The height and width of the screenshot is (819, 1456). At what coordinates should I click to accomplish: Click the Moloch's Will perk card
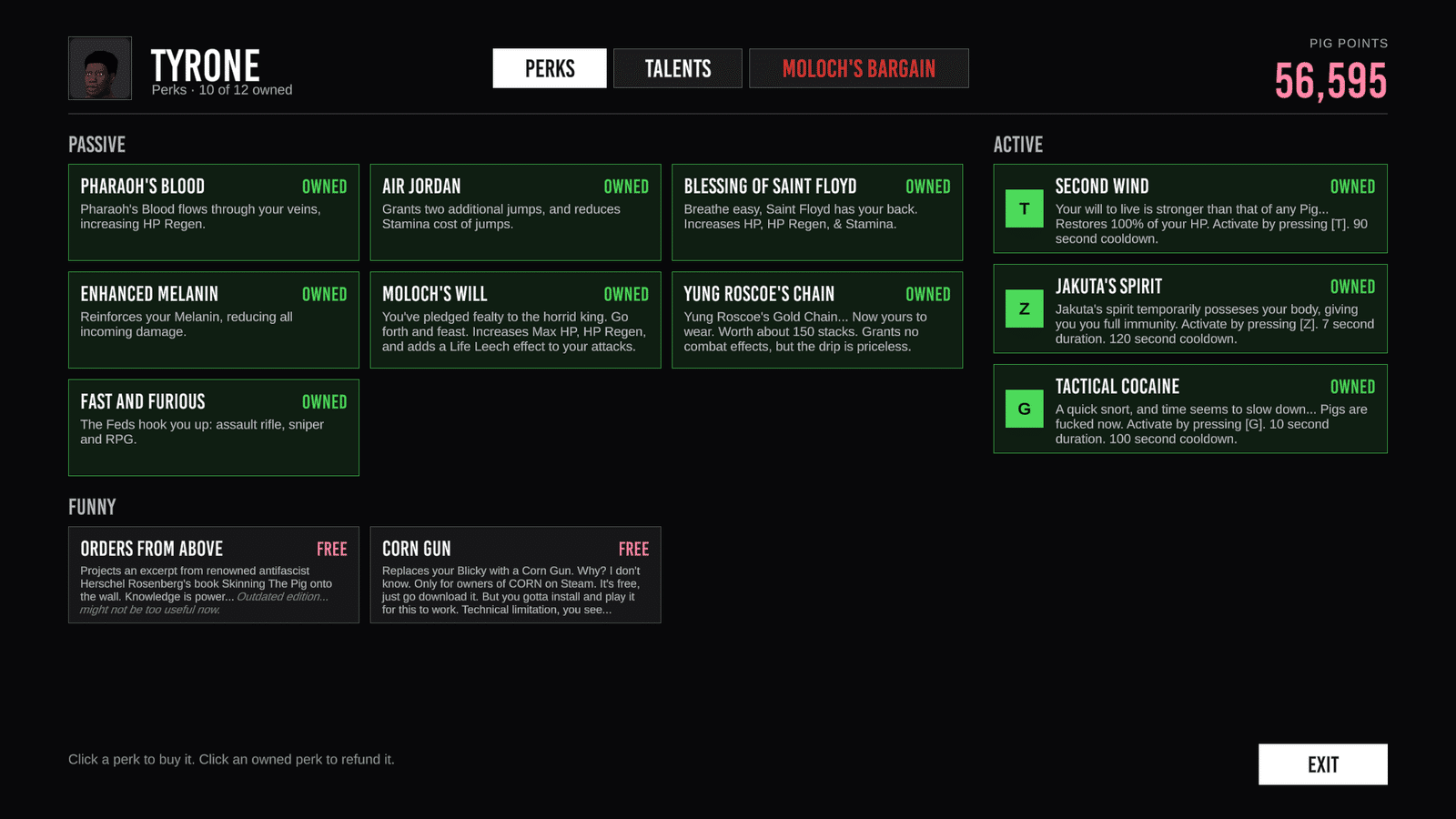[x=515, y=319]
